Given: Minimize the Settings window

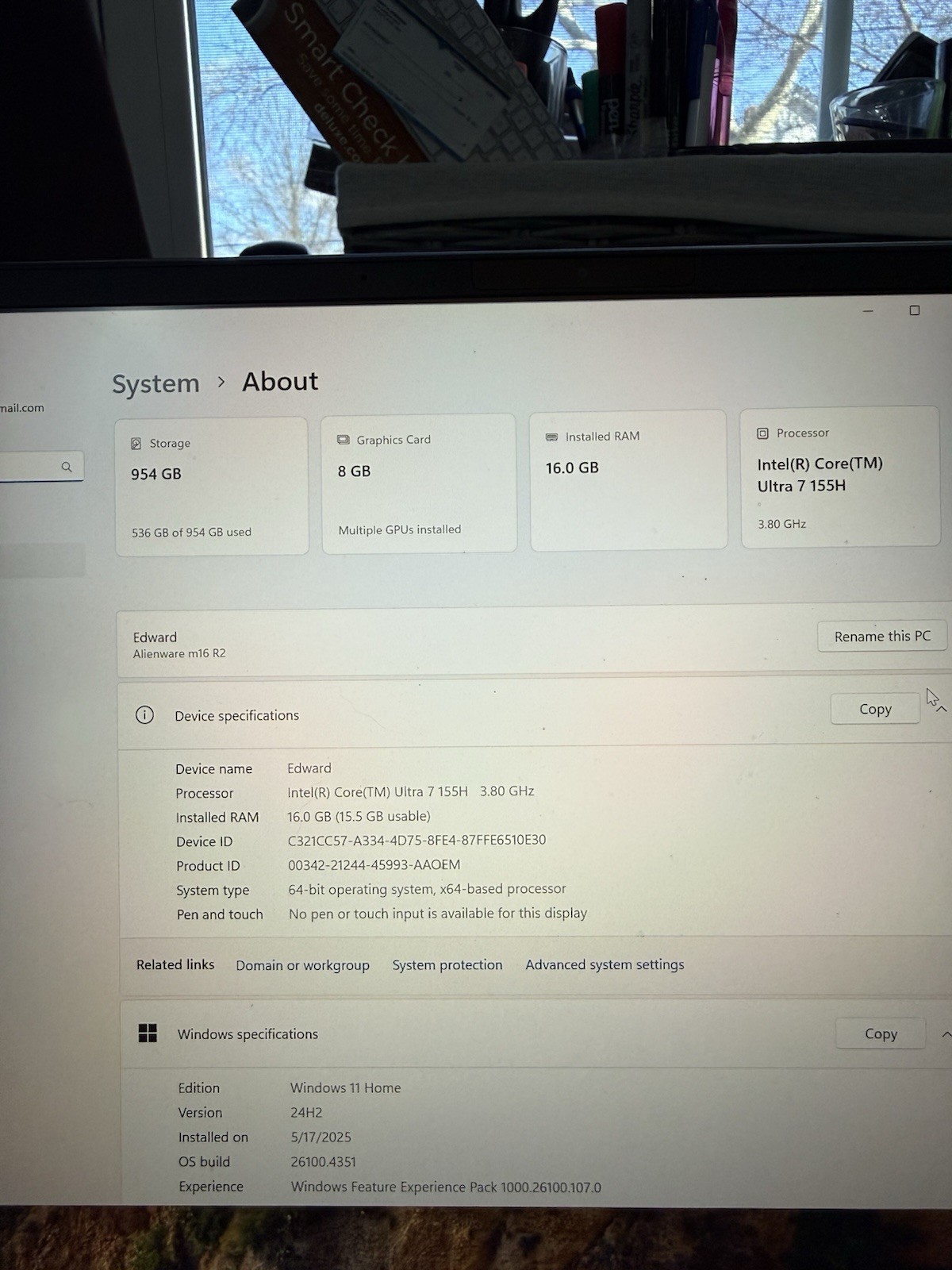Looking at the screenshot, I should [x=868, y=311].
